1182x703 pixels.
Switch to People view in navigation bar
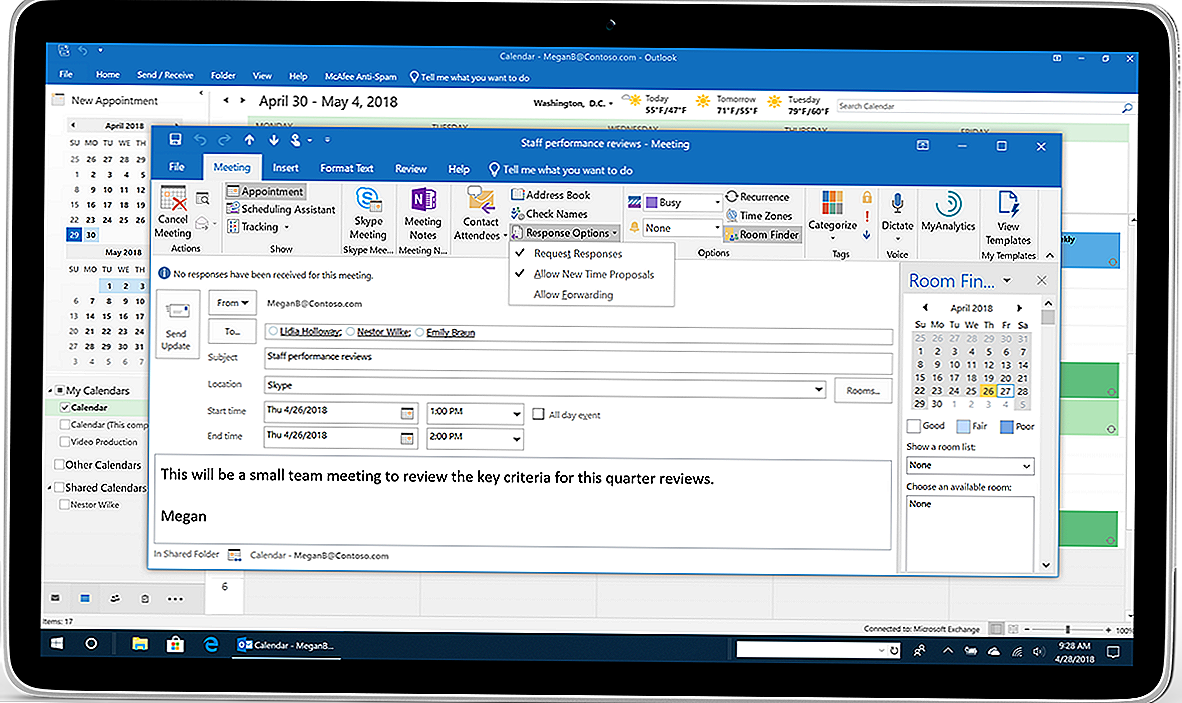click(115, 598)
